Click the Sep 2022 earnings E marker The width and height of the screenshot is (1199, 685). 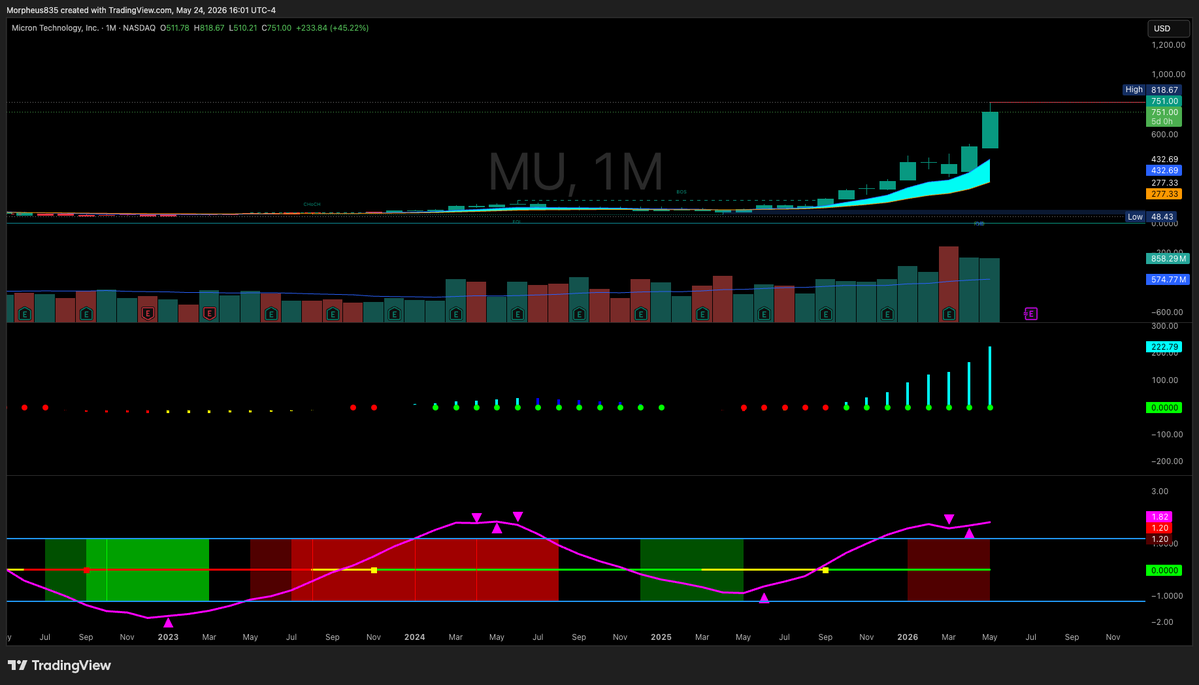[x=86, y=313]
